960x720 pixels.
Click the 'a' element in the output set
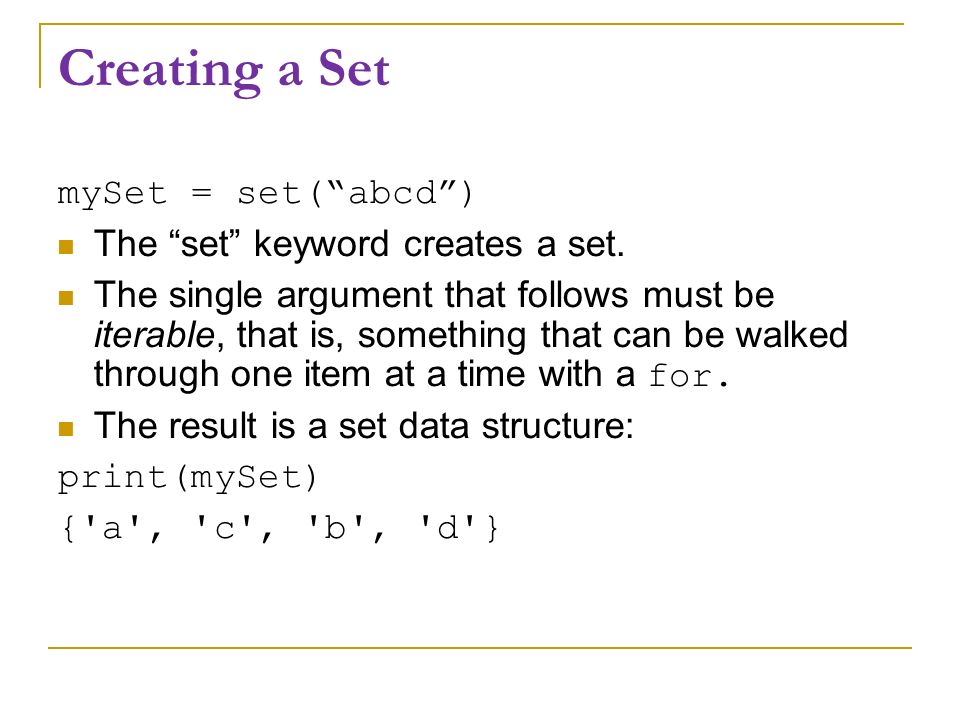pos(111,527)
